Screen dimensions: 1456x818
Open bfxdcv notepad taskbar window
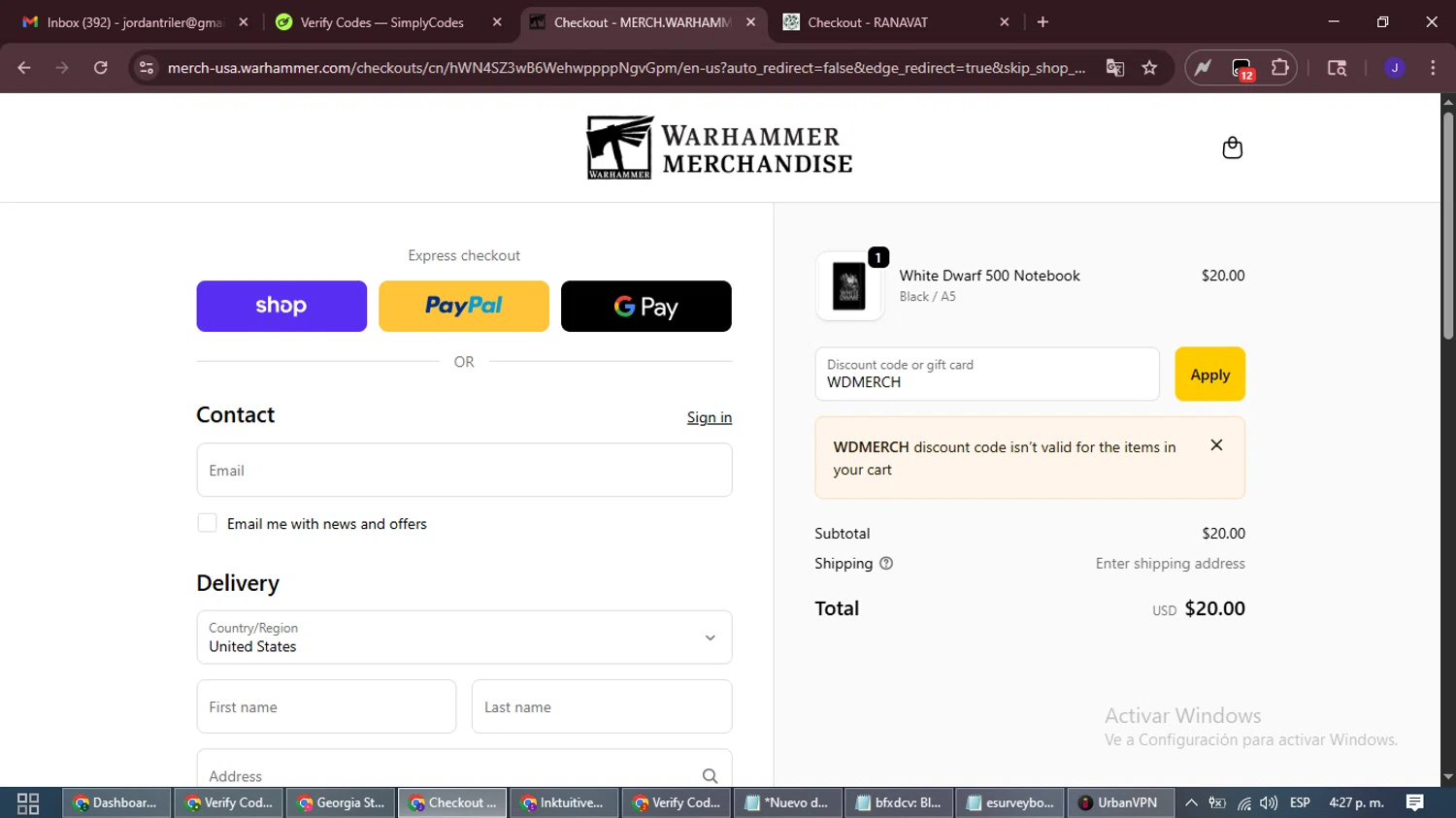click(899, 803)
